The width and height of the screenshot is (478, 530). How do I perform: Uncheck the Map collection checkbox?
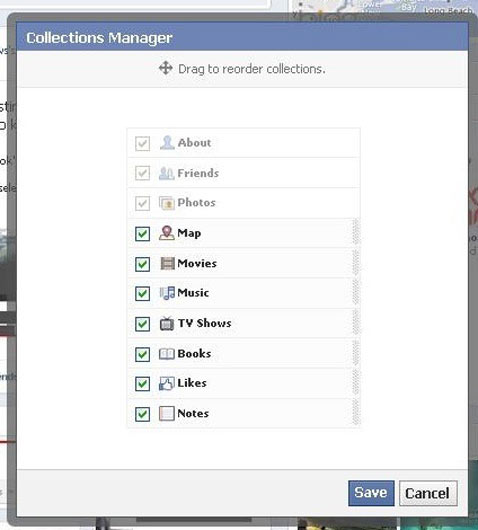click(x=142, y=234)
